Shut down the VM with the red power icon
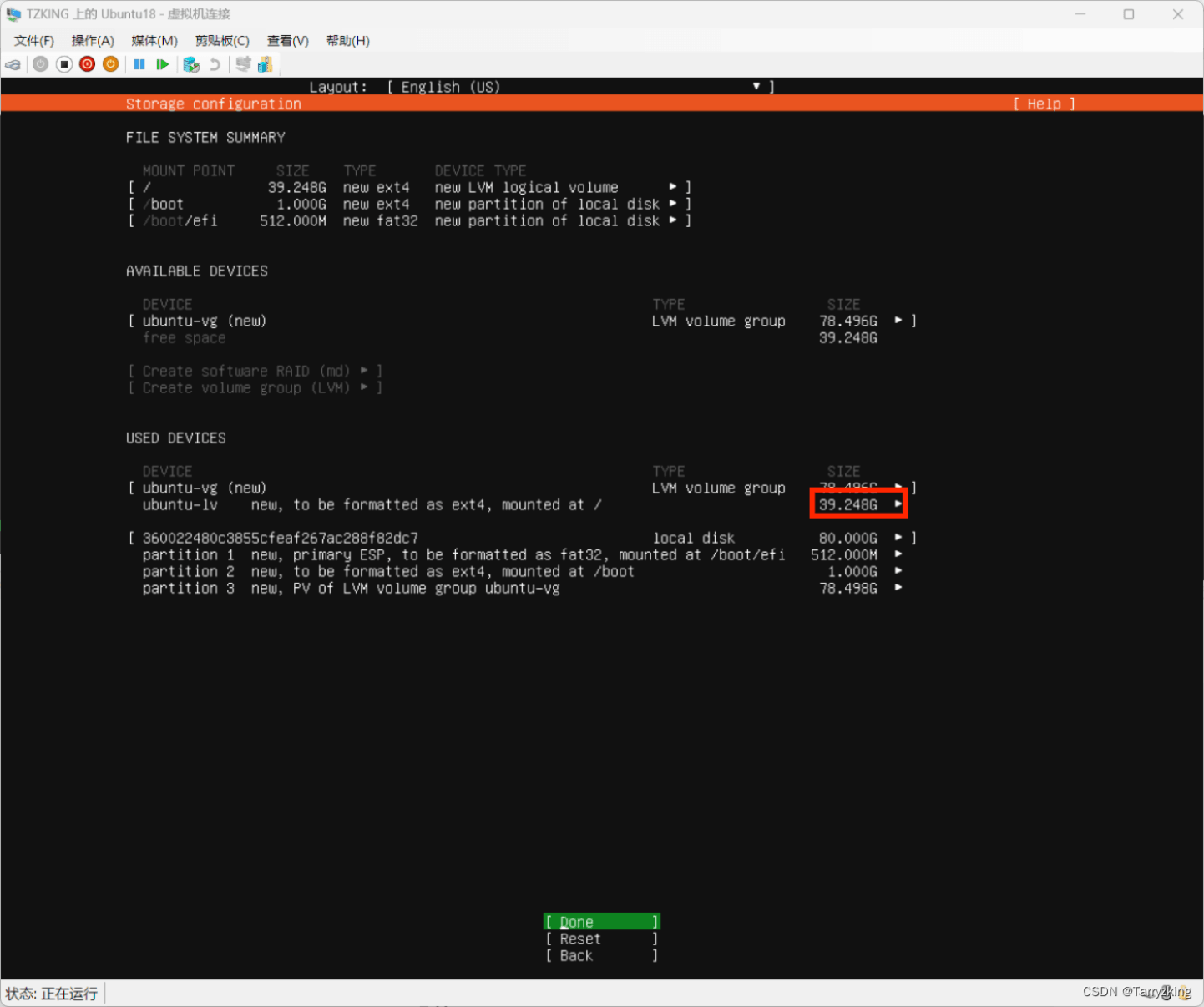1204x1007 pixels. pos(87,64)
